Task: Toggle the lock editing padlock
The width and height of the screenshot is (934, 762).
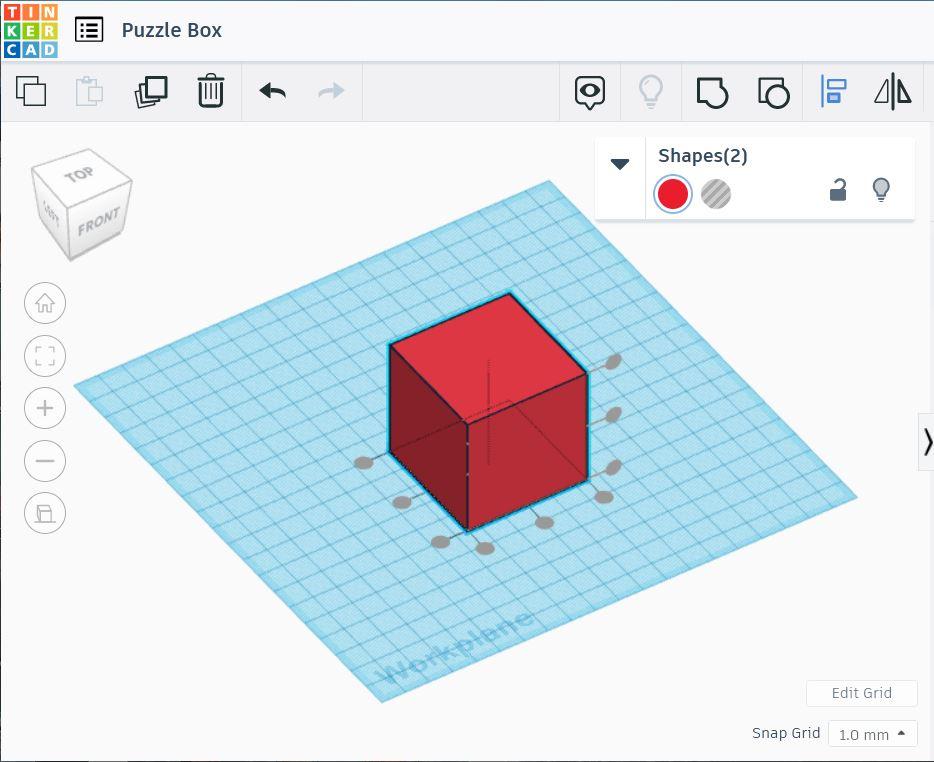Action: (x=838, y=190)
